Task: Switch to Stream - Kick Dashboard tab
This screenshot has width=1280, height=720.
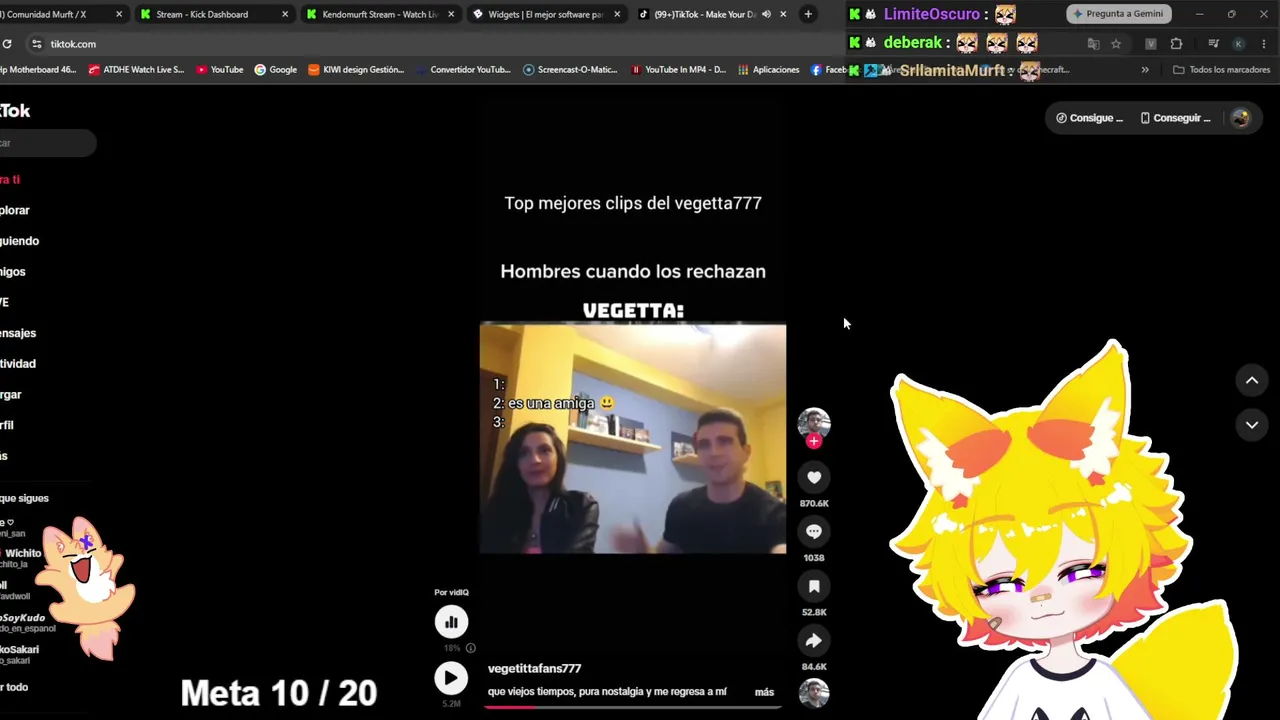Action: pyautogui.click(x=214, y=14)
